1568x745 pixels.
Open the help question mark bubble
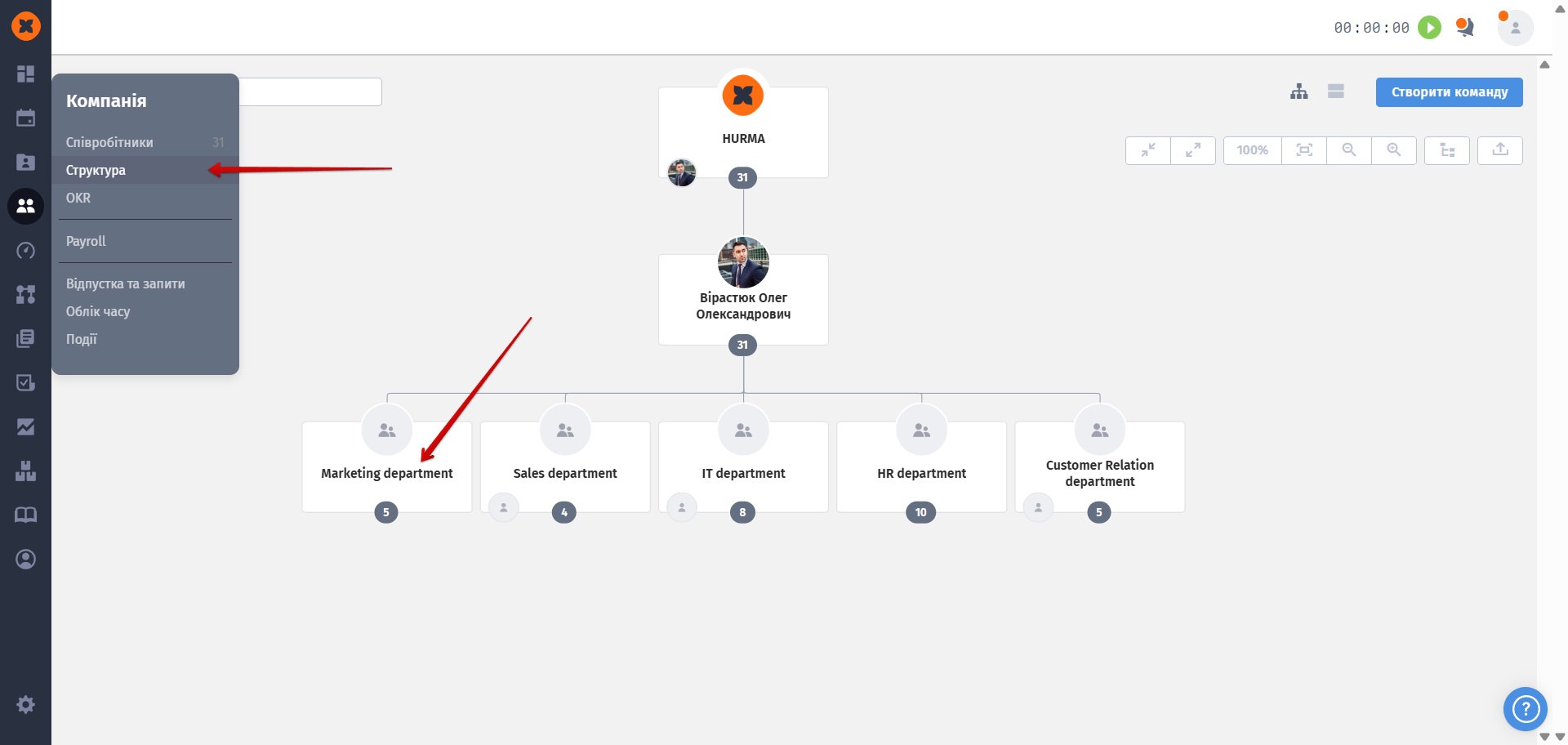pos(1525,708)
